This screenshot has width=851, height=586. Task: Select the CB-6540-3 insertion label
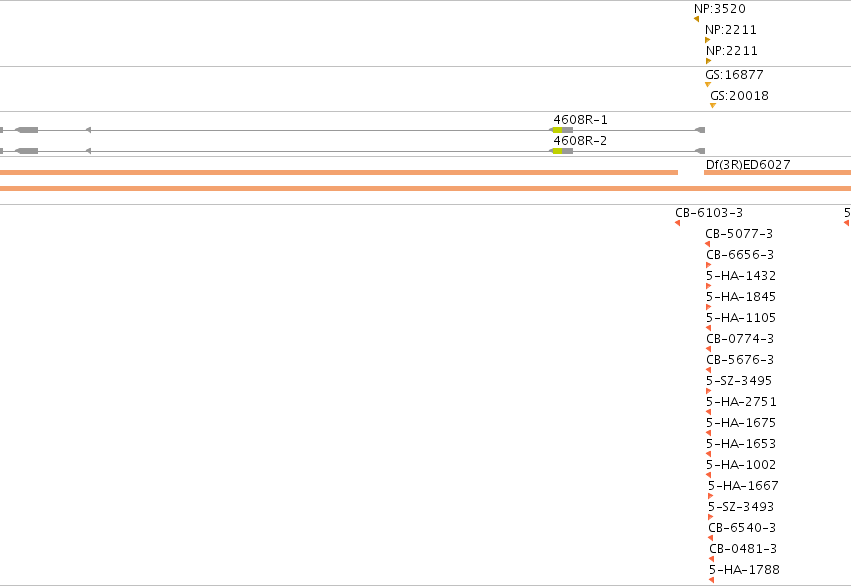point(742,527)
